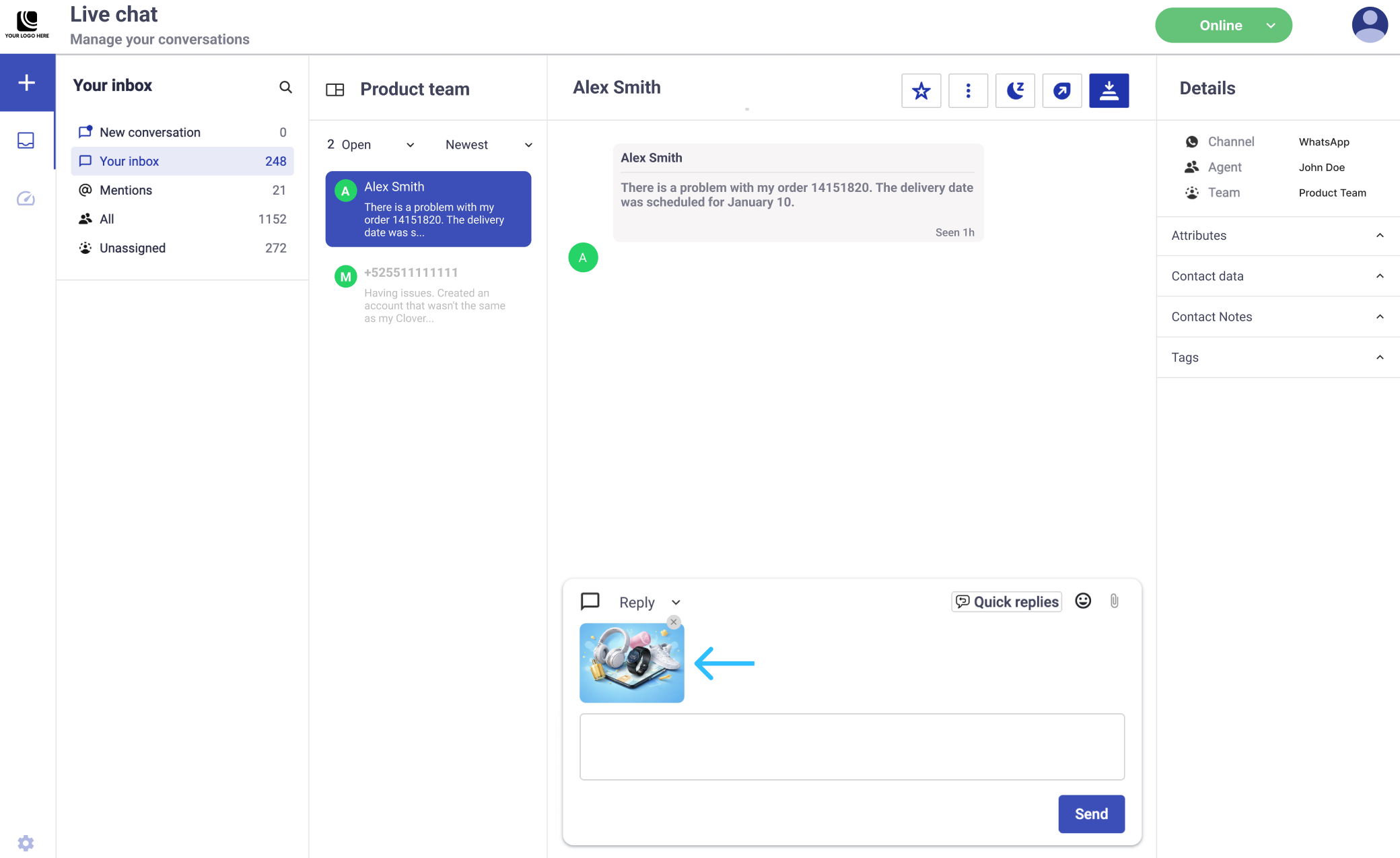The image size is (1400, 858).
Task: Open Quick replies
Action: (x=1006, y=601)
